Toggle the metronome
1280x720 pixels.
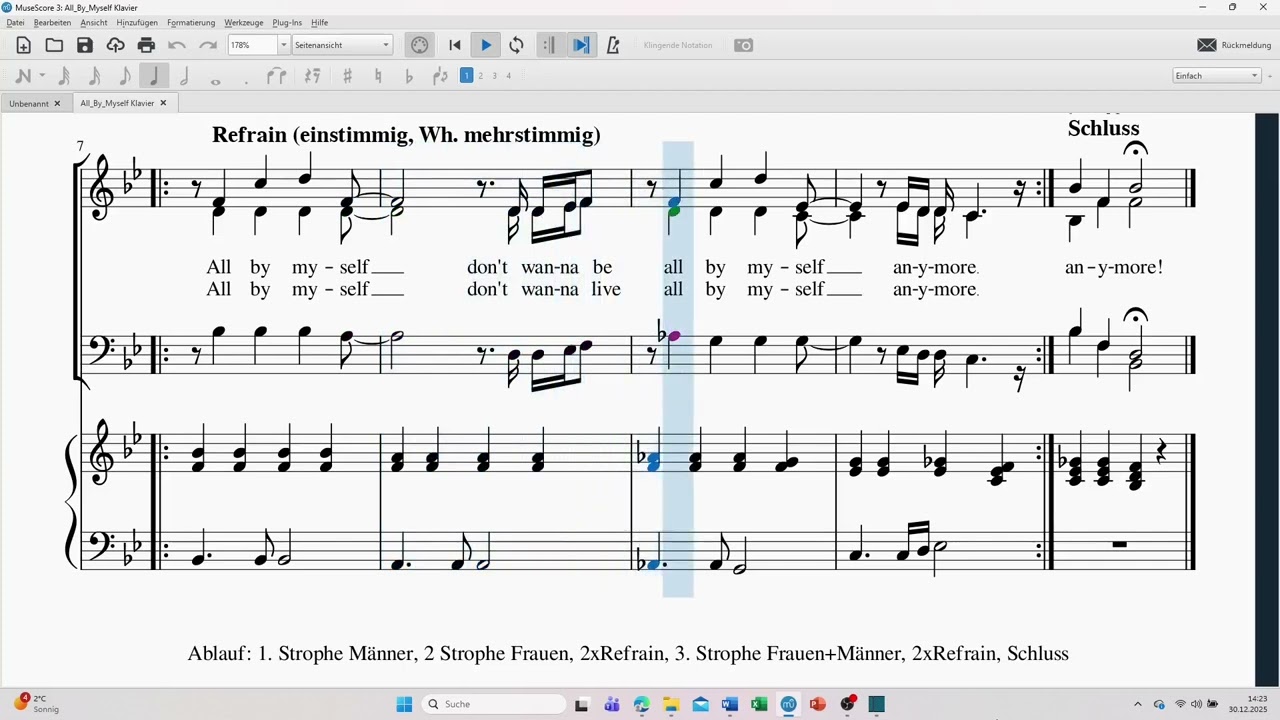tap(613, 45)
